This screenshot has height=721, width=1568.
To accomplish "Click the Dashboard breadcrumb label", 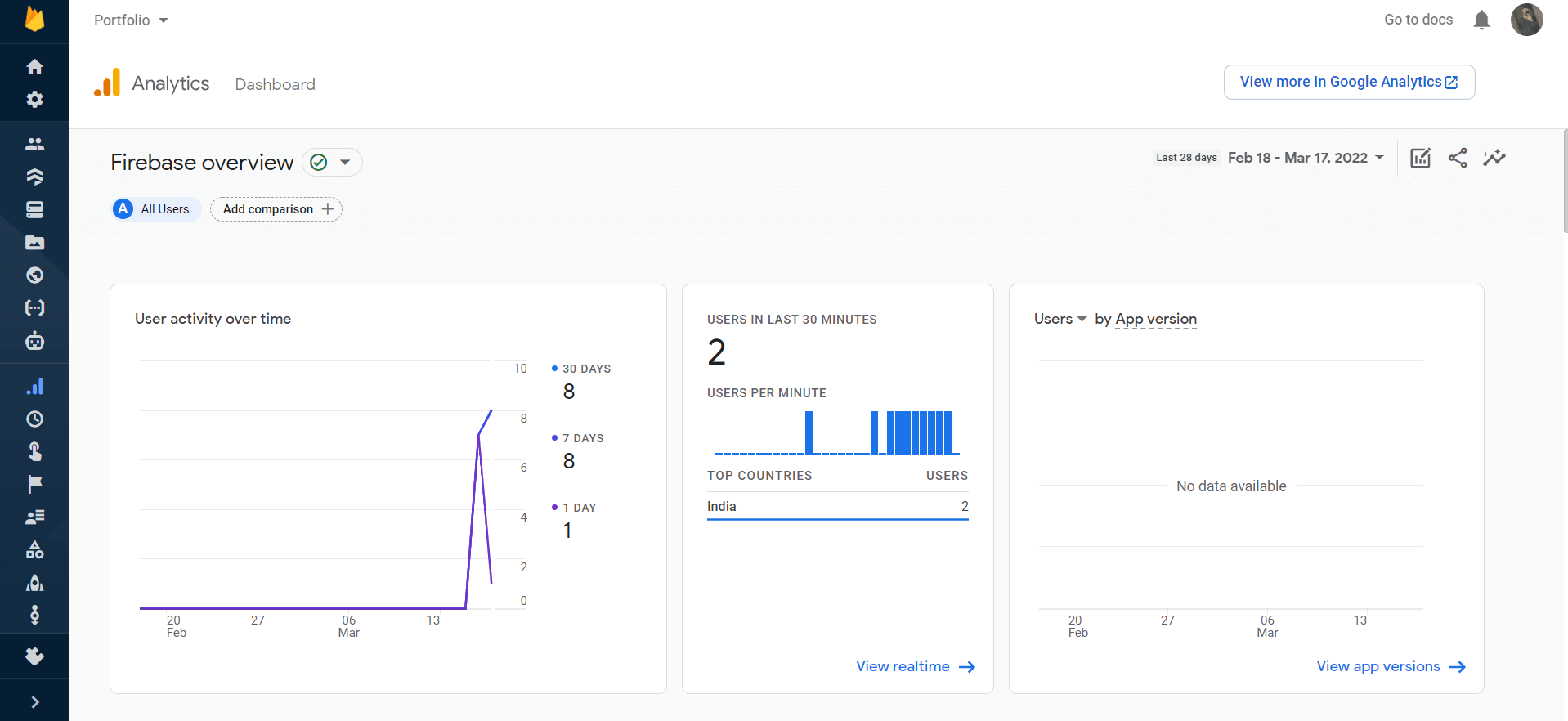I will [275, 84].
